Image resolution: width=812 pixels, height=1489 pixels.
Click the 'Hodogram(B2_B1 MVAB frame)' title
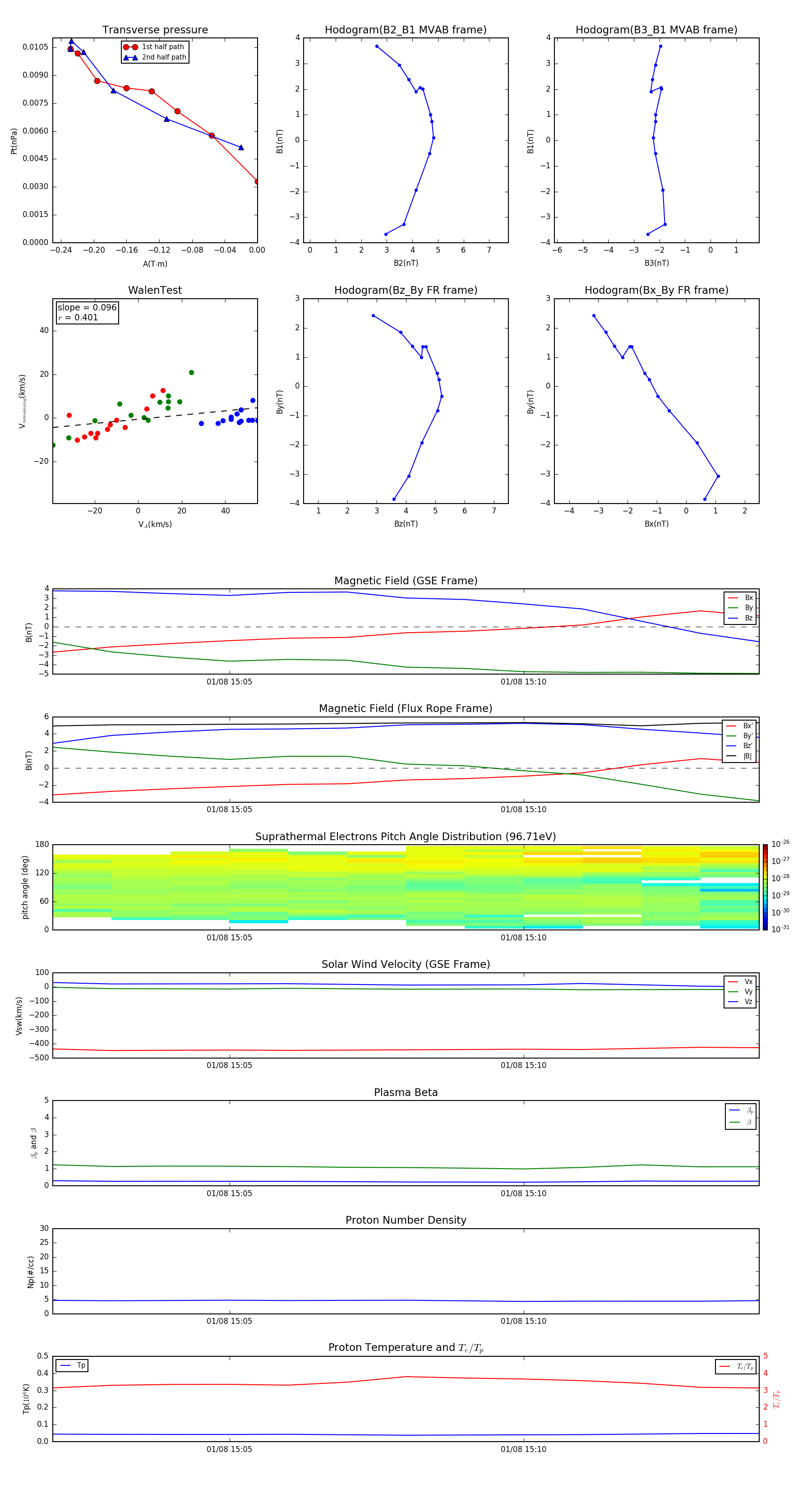(x=406, y=30)
